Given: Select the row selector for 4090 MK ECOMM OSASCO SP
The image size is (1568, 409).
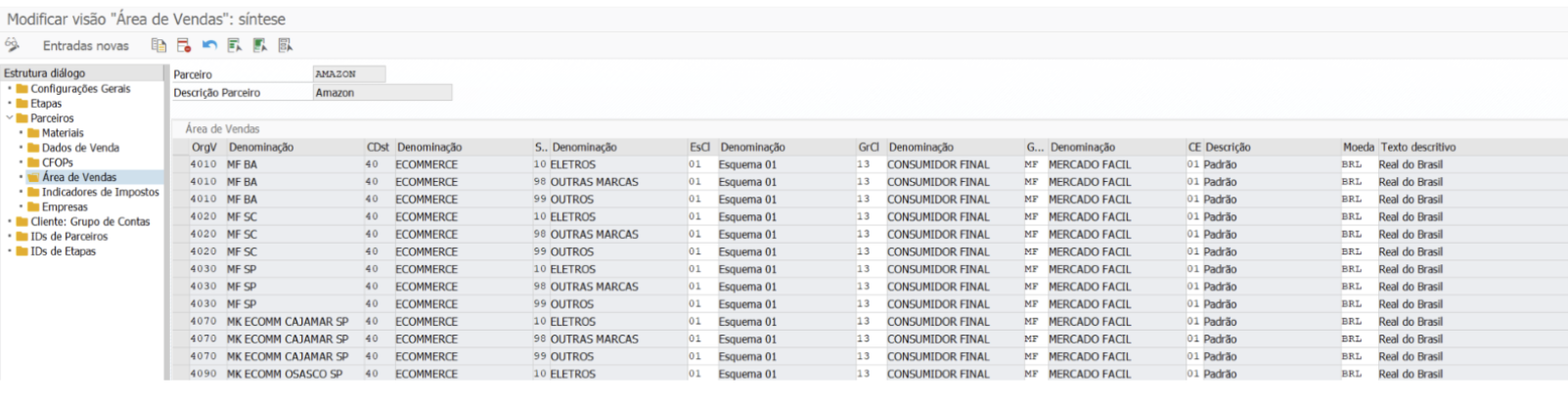Looking at the screenshot, I should pyautogui.click(x=180, y=374).
